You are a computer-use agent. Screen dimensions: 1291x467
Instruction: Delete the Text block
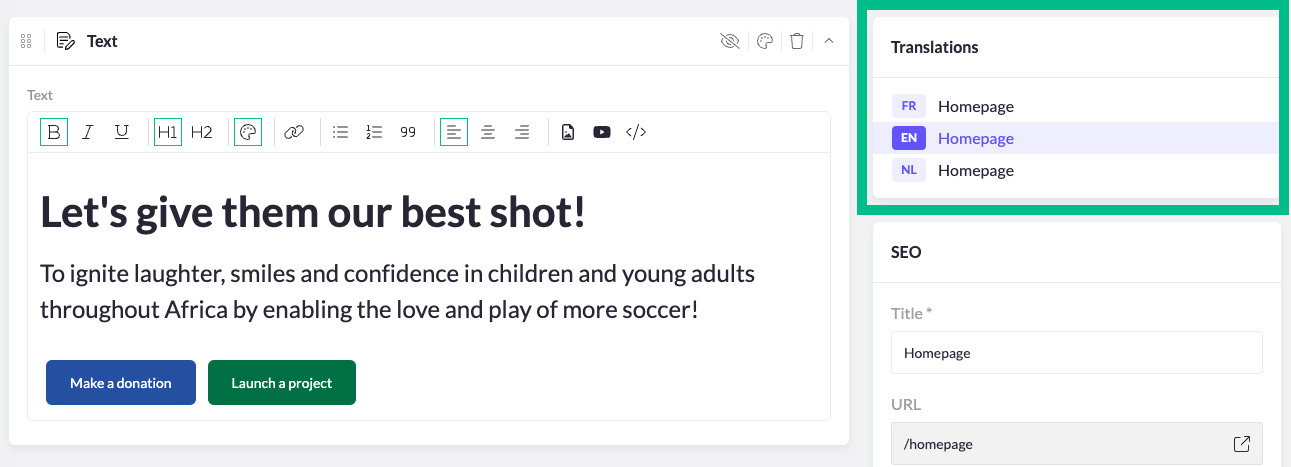coord(796,41)
